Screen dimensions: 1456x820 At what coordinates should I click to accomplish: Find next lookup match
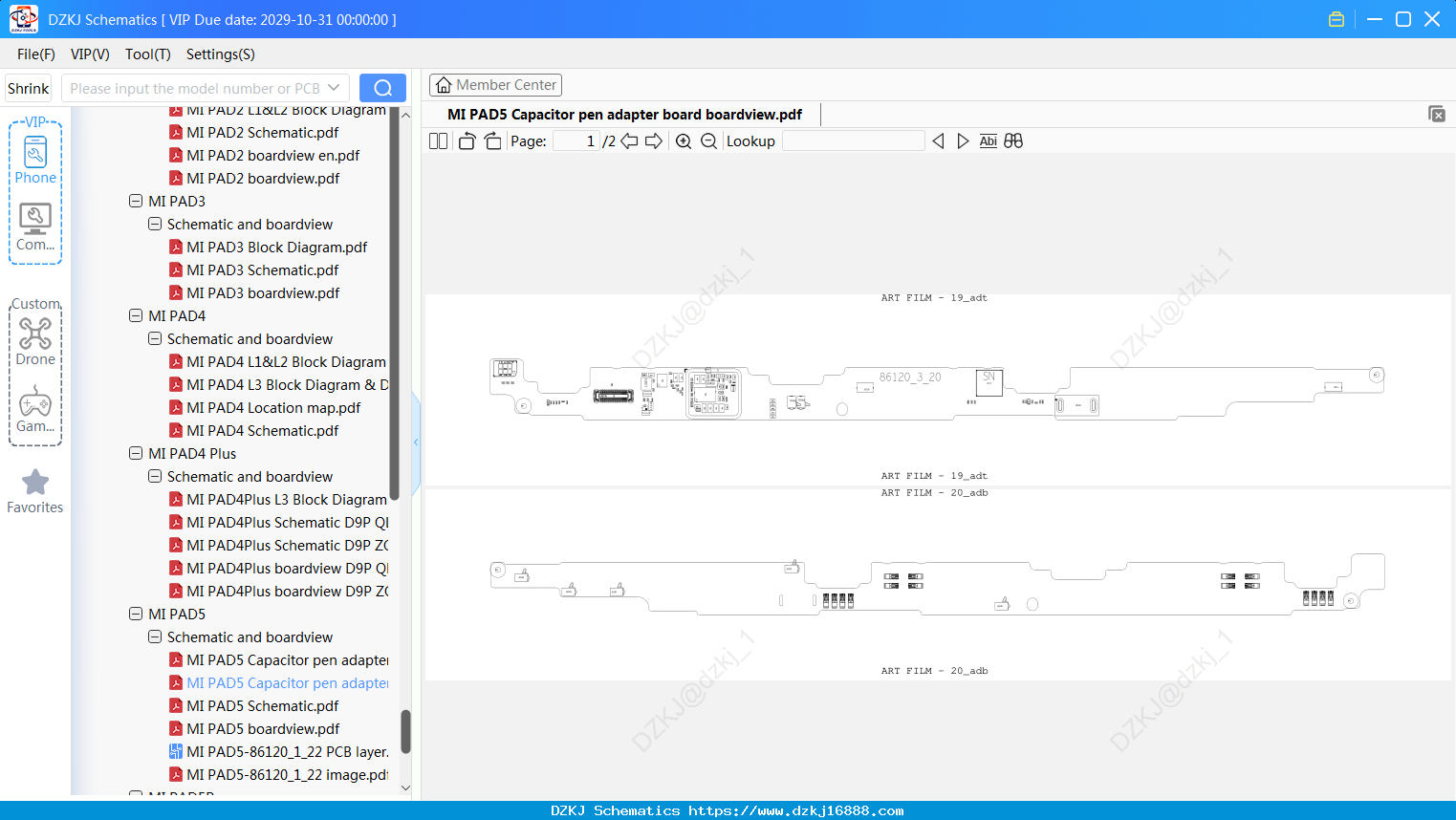963,141
